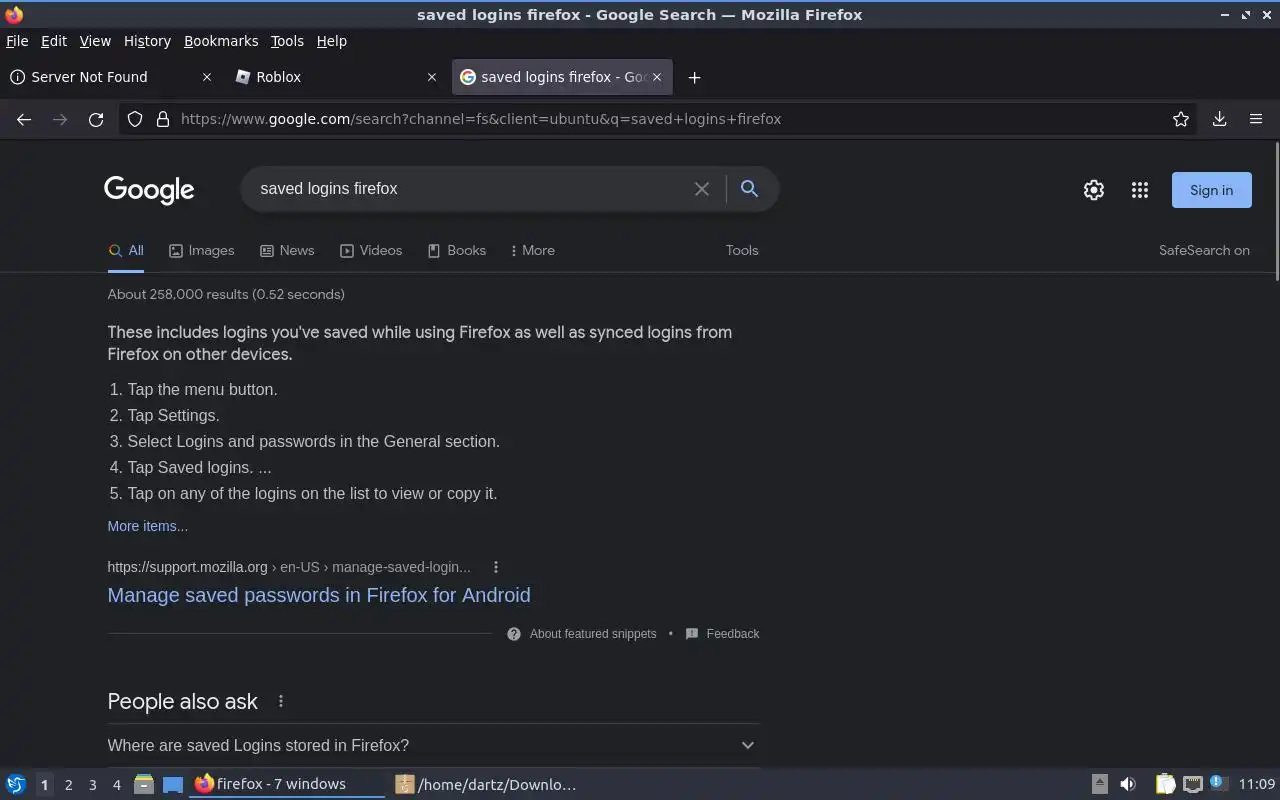Open the three-dot menu beside support.mozilla.org result
The width and height of the screenshot is (1280, 800).
click(495, 567)
